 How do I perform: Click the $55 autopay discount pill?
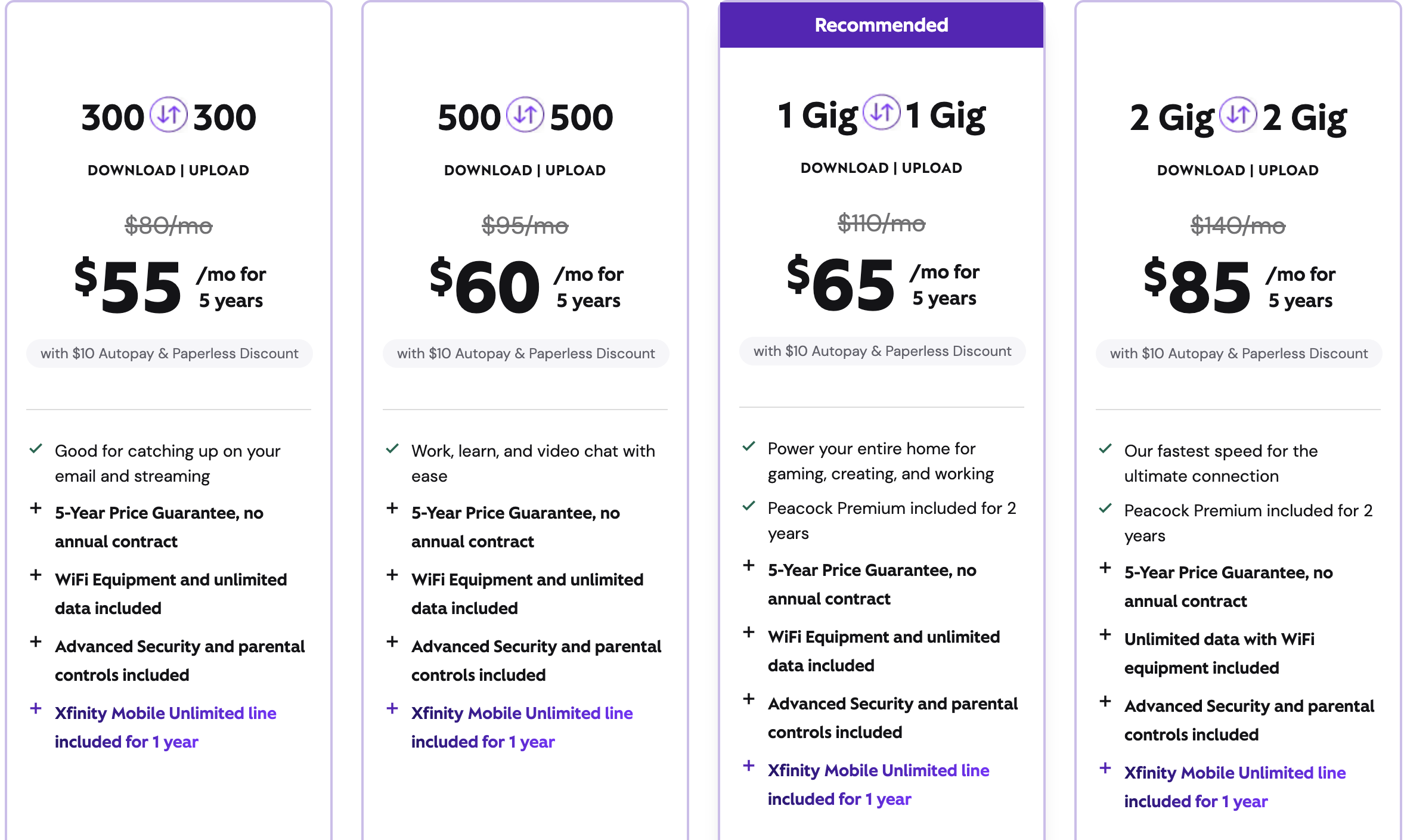click(x=169, y=354)
